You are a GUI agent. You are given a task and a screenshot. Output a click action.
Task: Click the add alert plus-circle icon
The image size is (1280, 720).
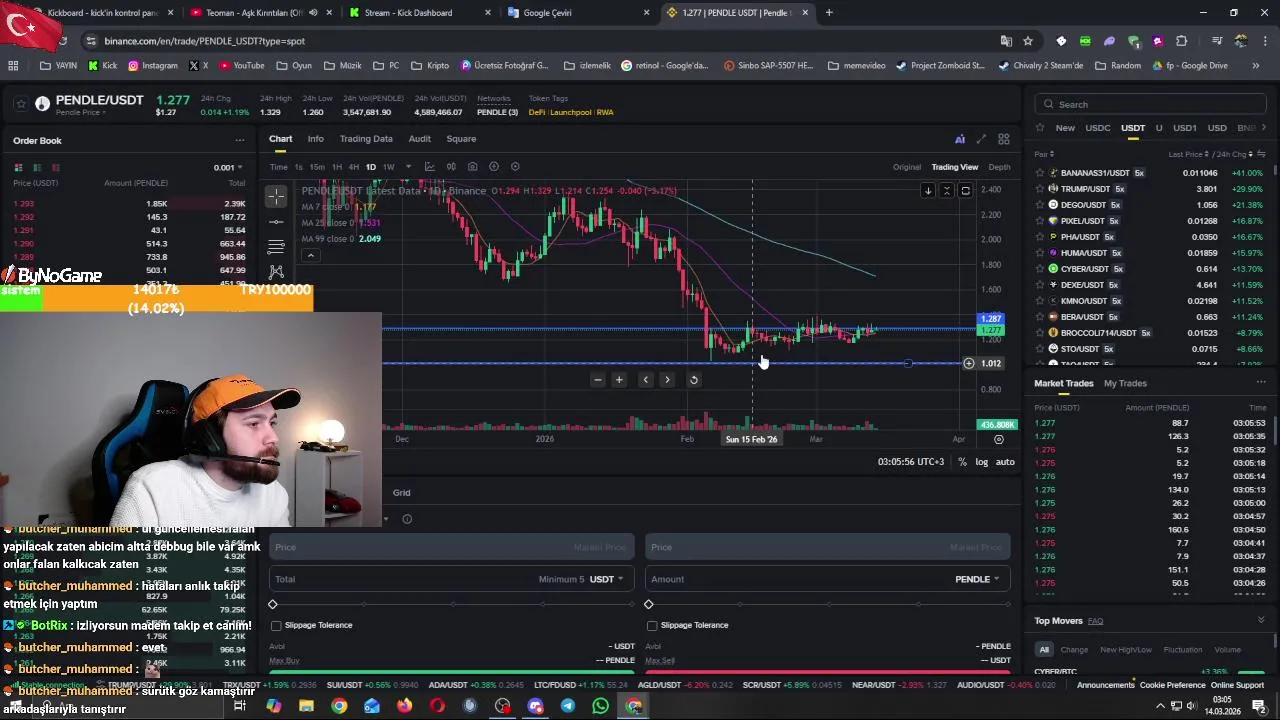coord(494,167)
